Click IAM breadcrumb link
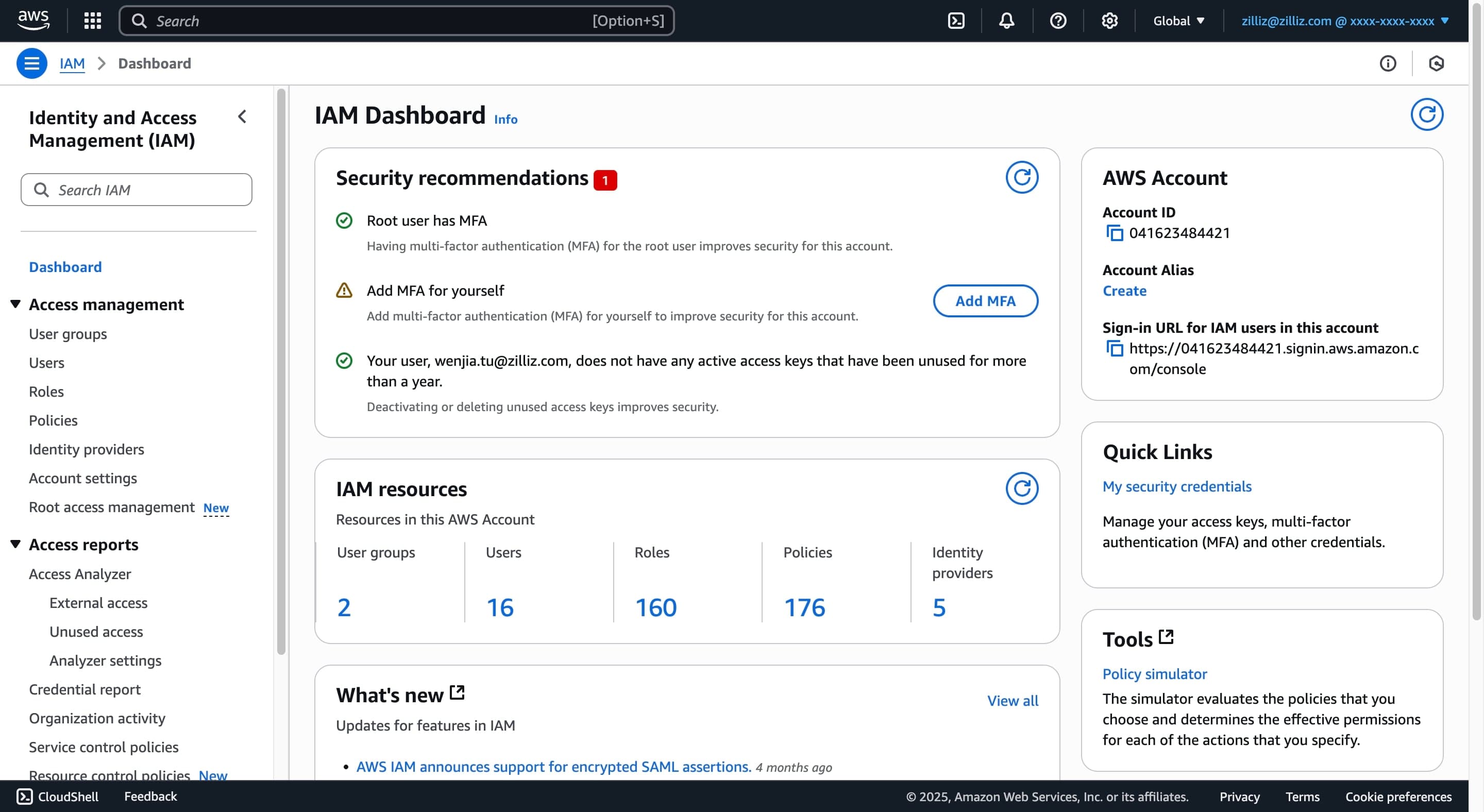The image size is (1484, 812). (72, 63)
